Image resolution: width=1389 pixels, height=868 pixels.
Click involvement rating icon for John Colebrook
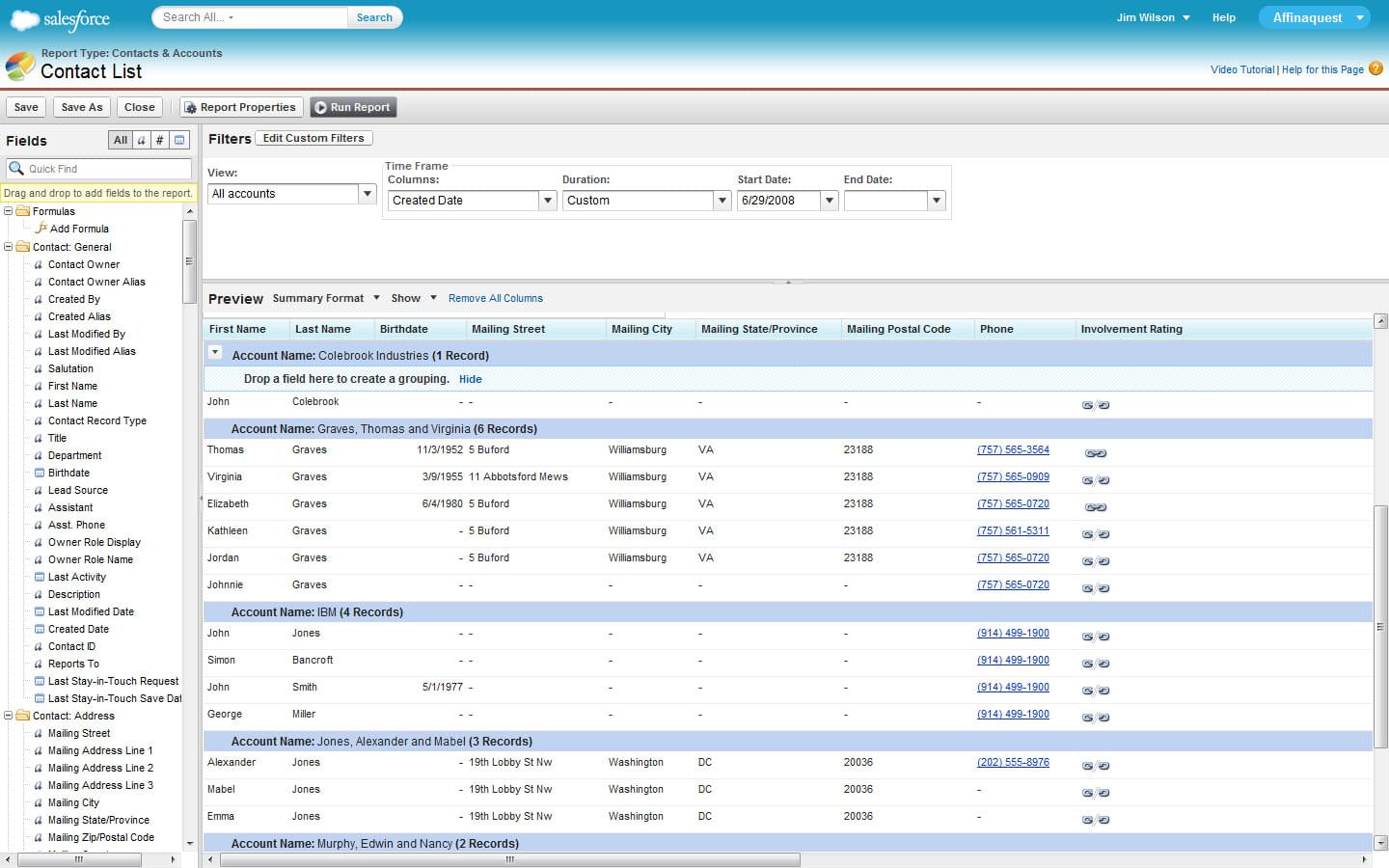1095,405
